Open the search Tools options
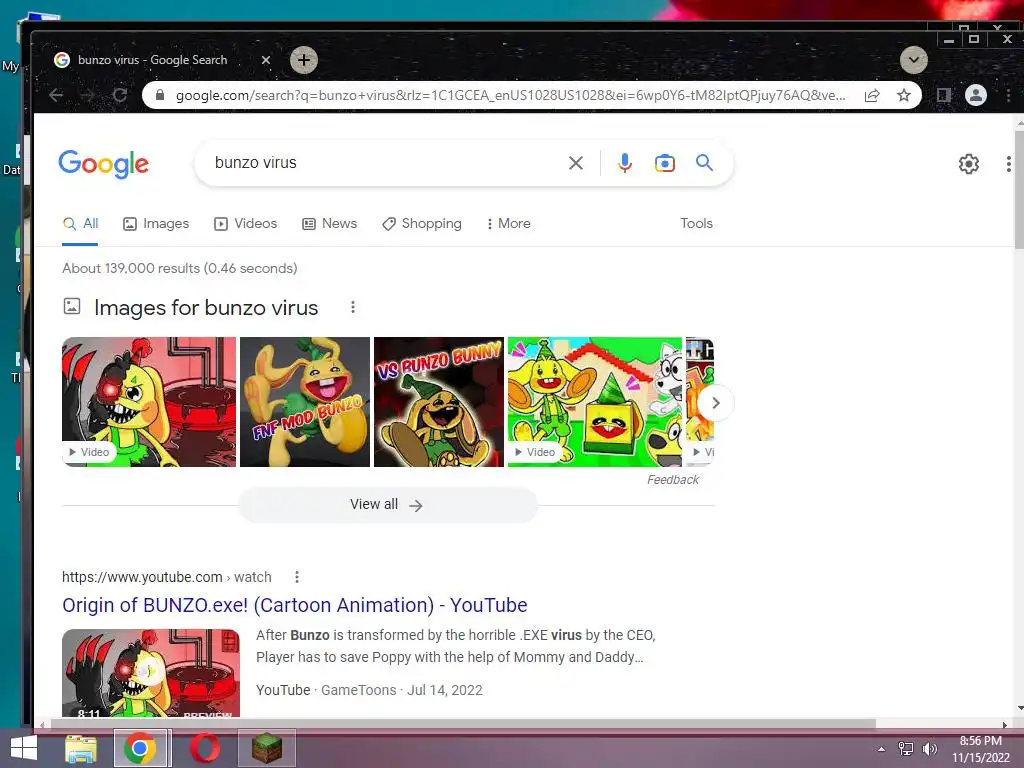The width and height of the screenshot is (1024, 768). click(696, 223)
